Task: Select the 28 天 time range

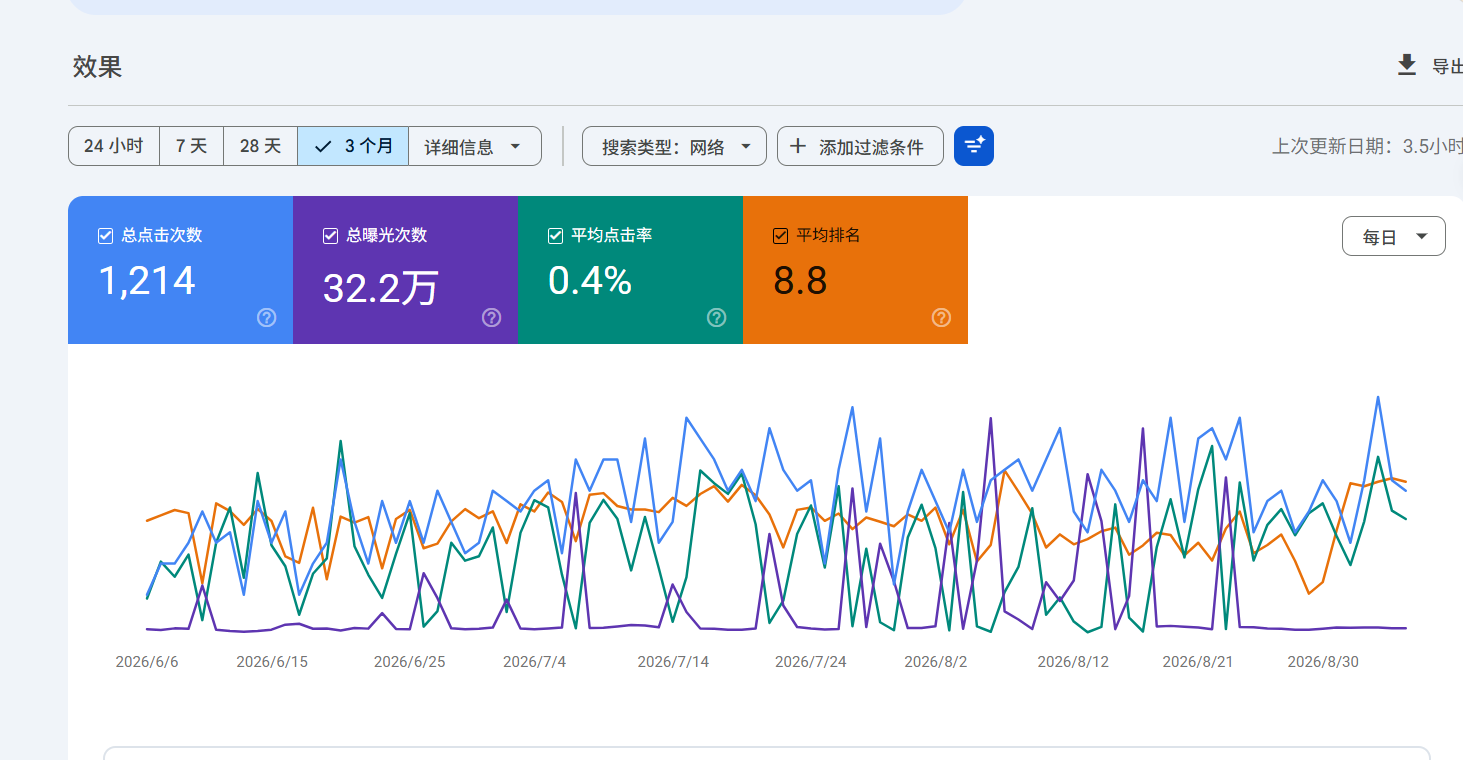Action: click(260, 146)
